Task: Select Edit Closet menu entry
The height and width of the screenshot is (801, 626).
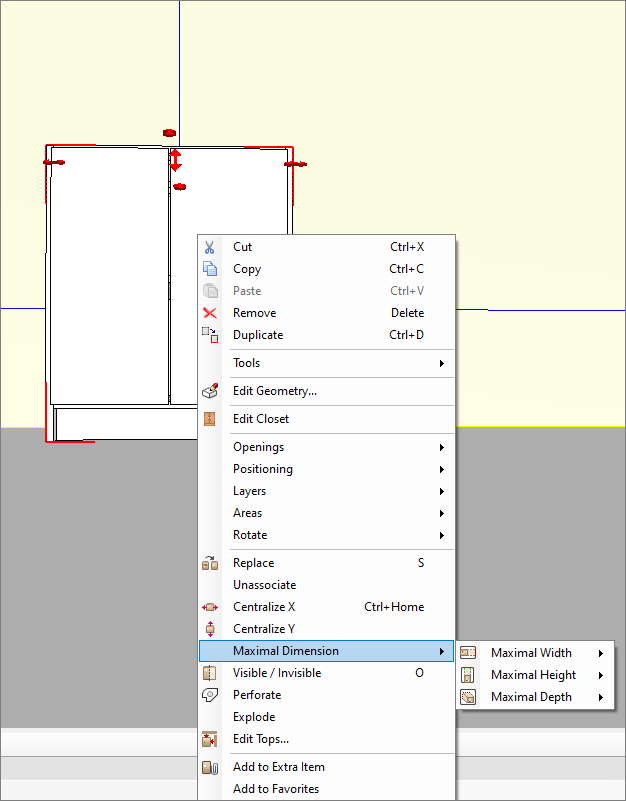Action: tap(326, 419)
